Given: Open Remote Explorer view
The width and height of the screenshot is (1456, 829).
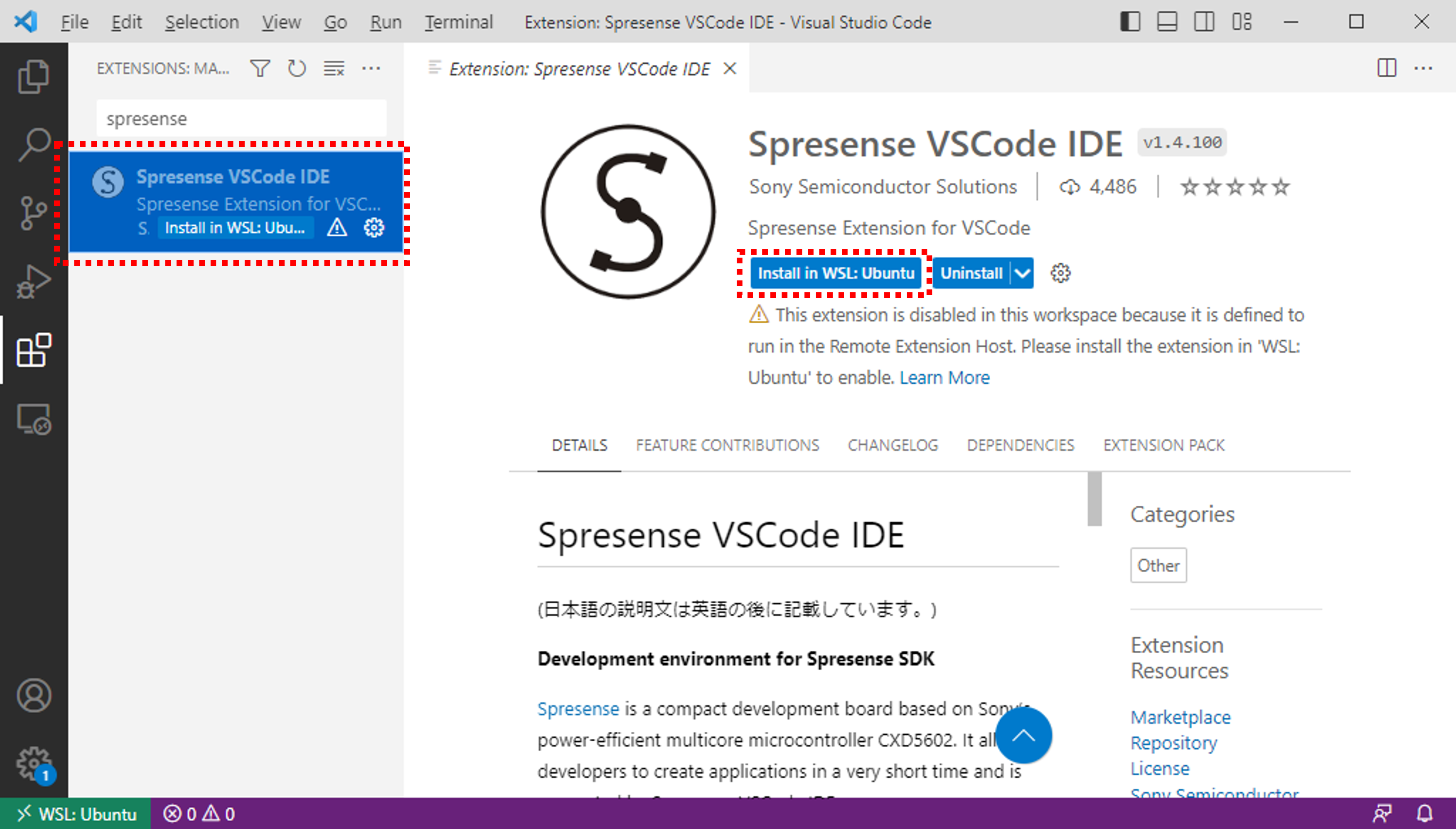Looking at the screenshot, I should 34,419.
